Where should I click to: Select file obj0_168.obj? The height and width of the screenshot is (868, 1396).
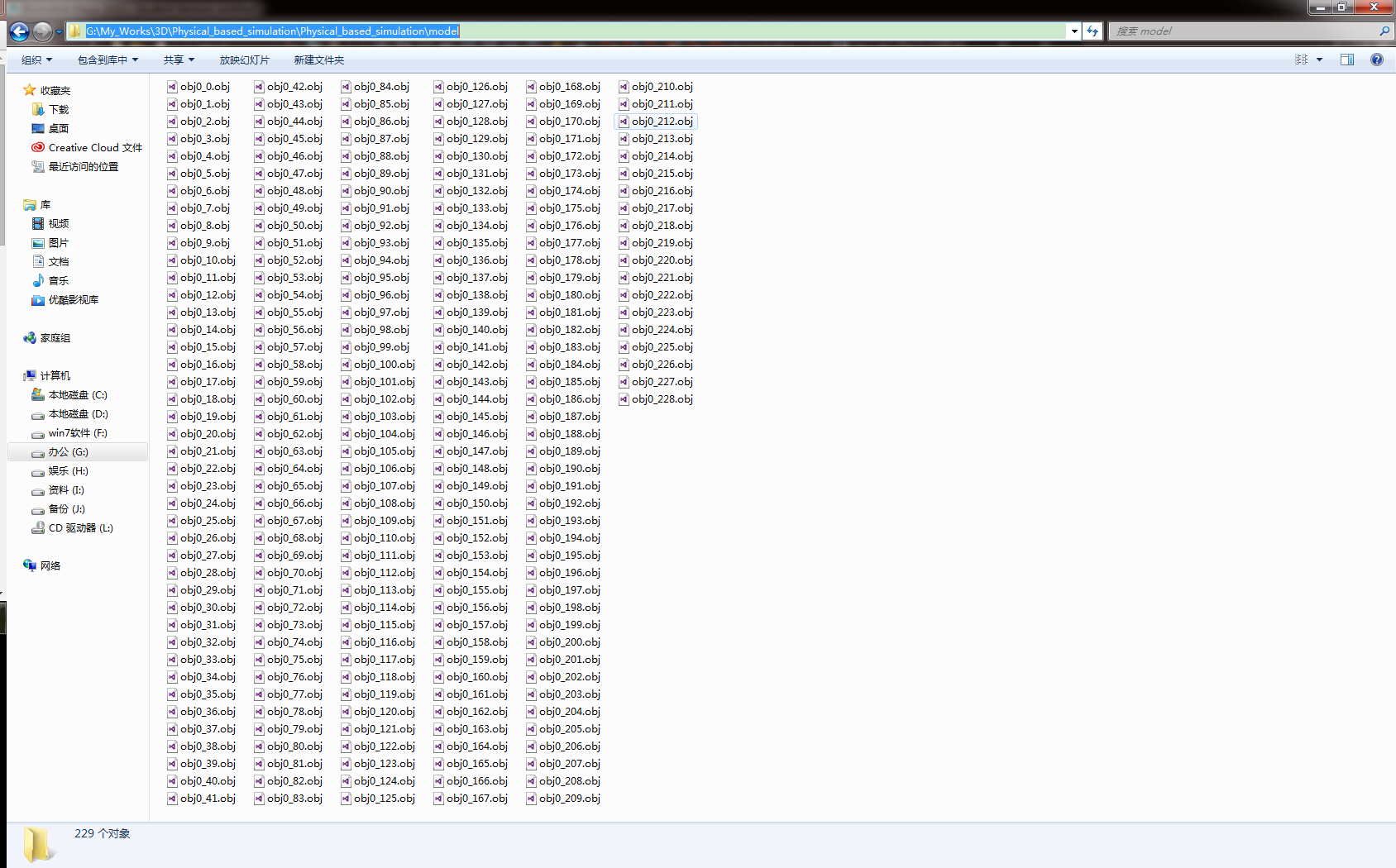click(x=563, y=86)
